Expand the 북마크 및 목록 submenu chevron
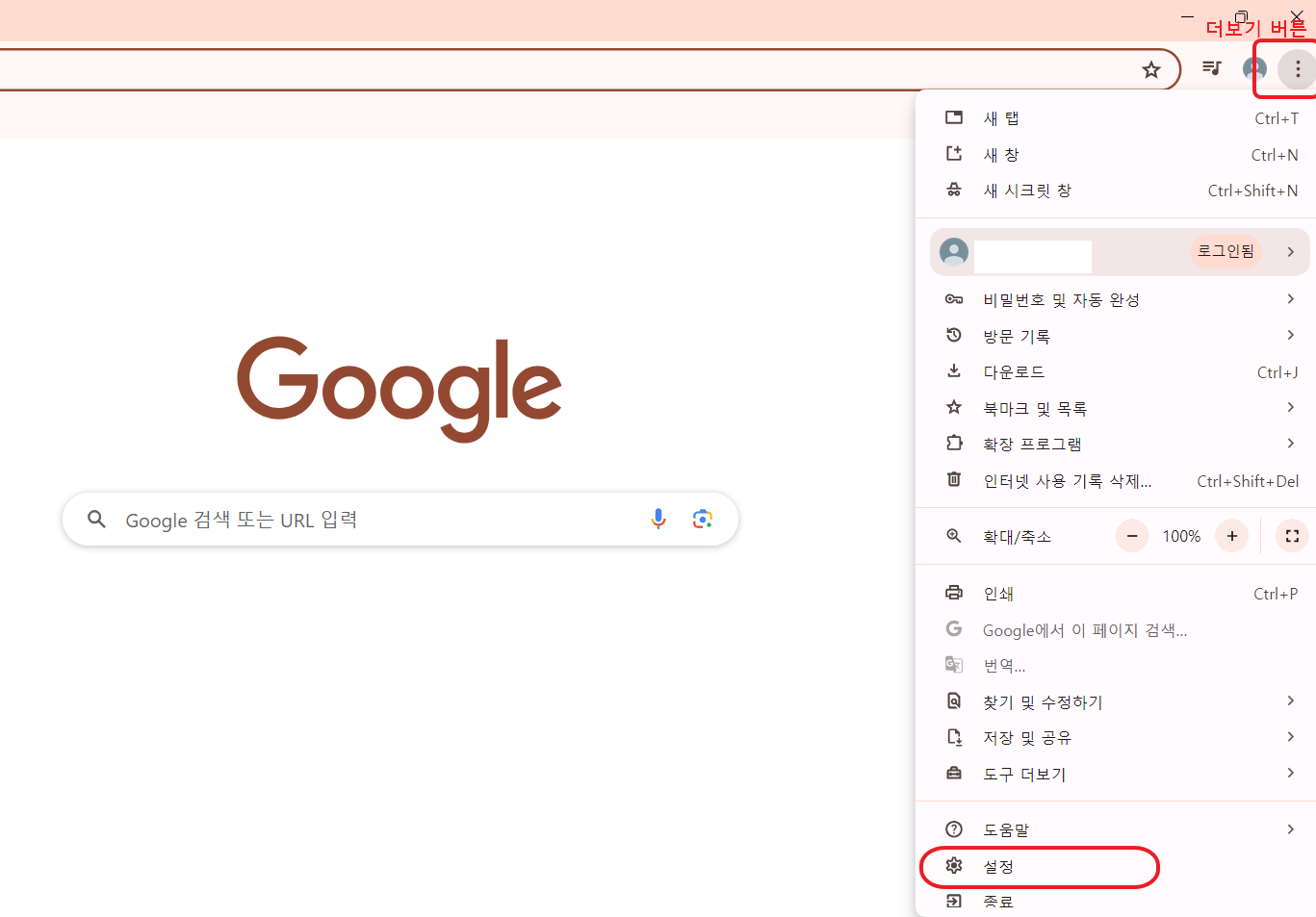1316x917 pixels. (1290, 407)
